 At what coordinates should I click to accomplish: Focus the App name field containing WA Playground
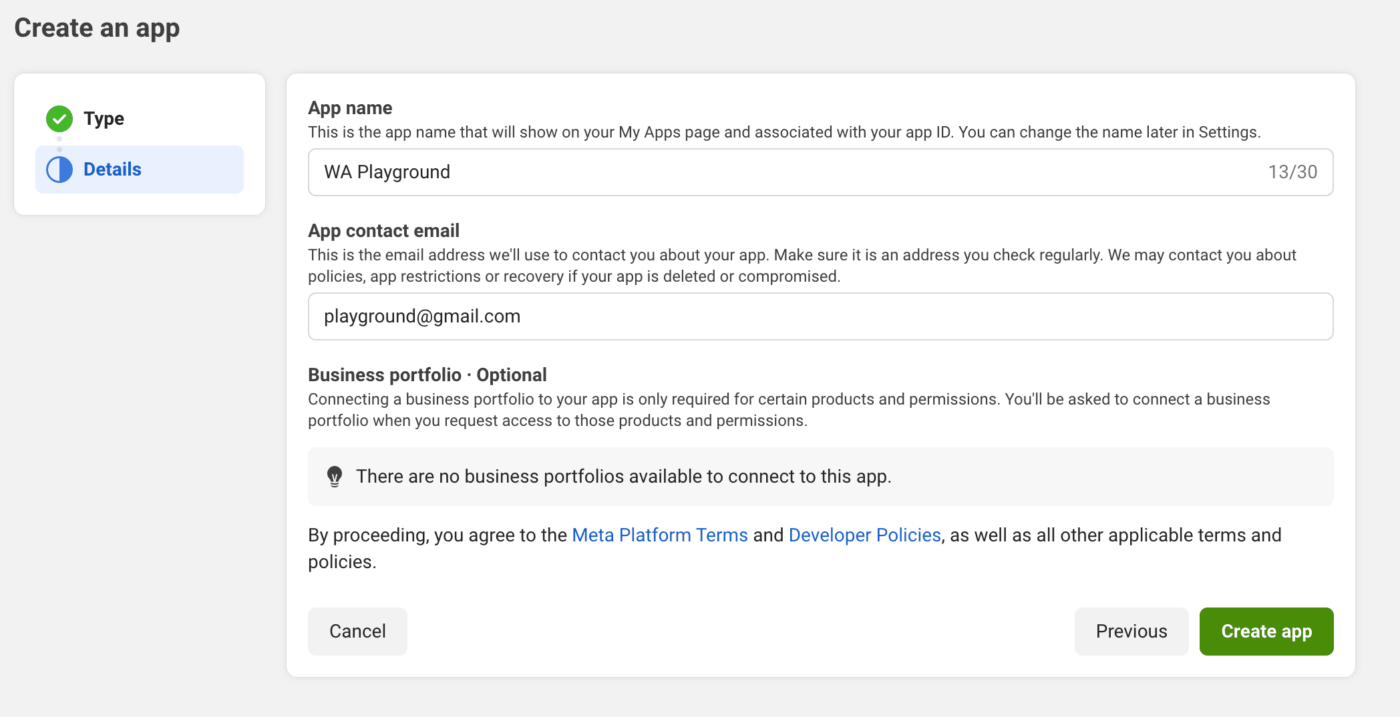(820, 172)
